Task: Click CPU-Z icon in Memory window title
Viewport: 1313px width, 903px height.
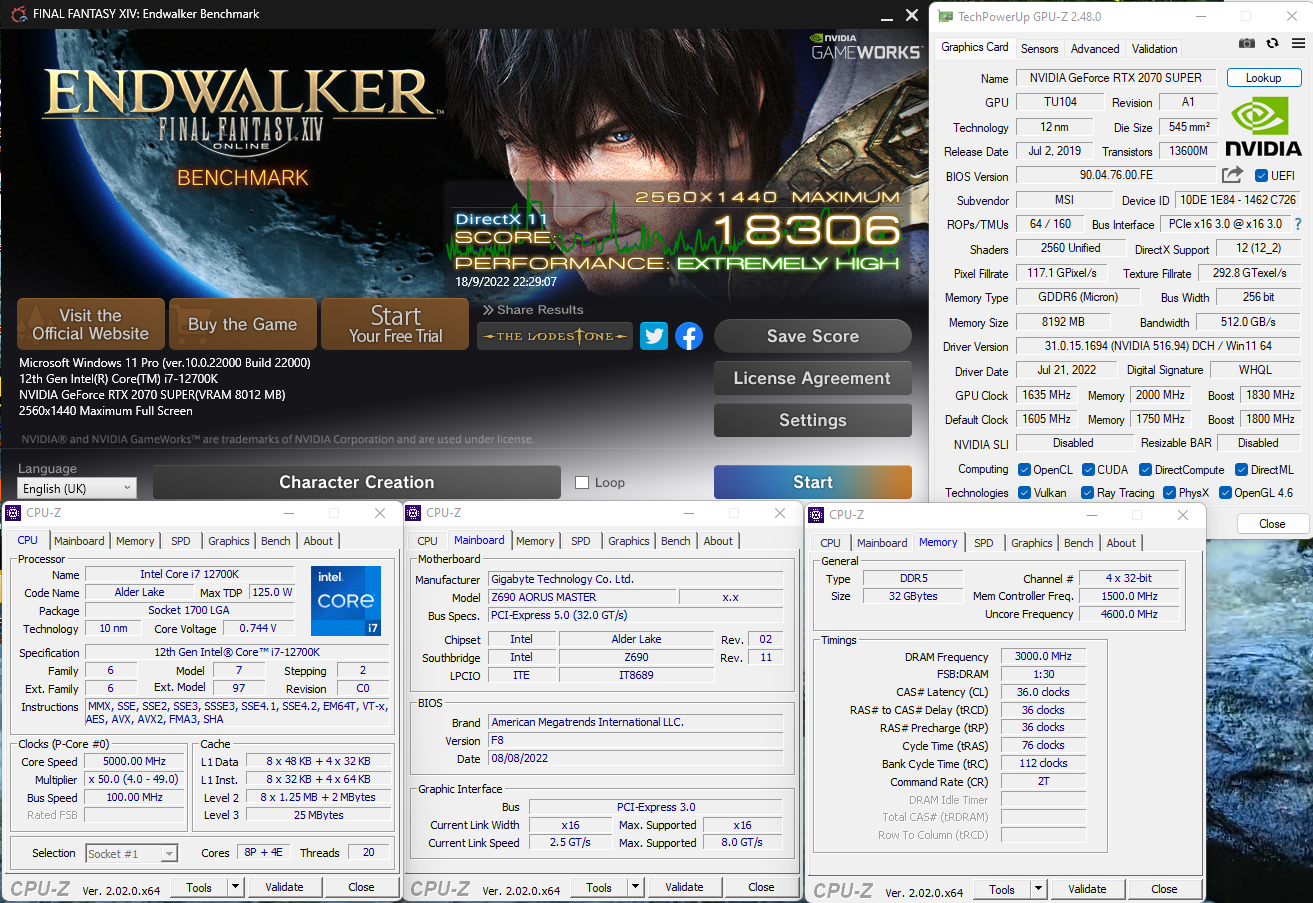Action: 816,514
